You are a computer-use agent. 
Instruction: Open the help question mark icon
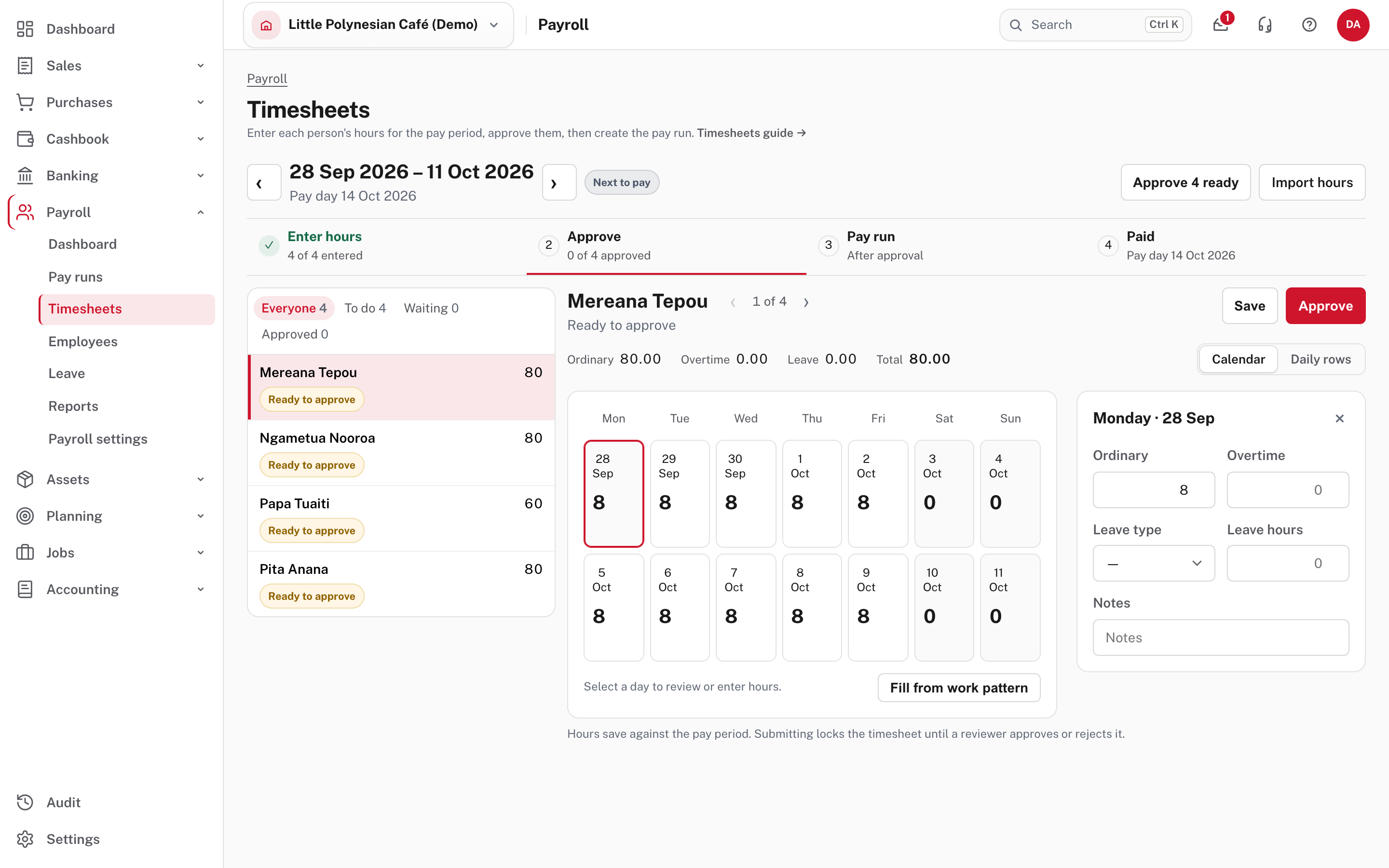coord(1308,25)
